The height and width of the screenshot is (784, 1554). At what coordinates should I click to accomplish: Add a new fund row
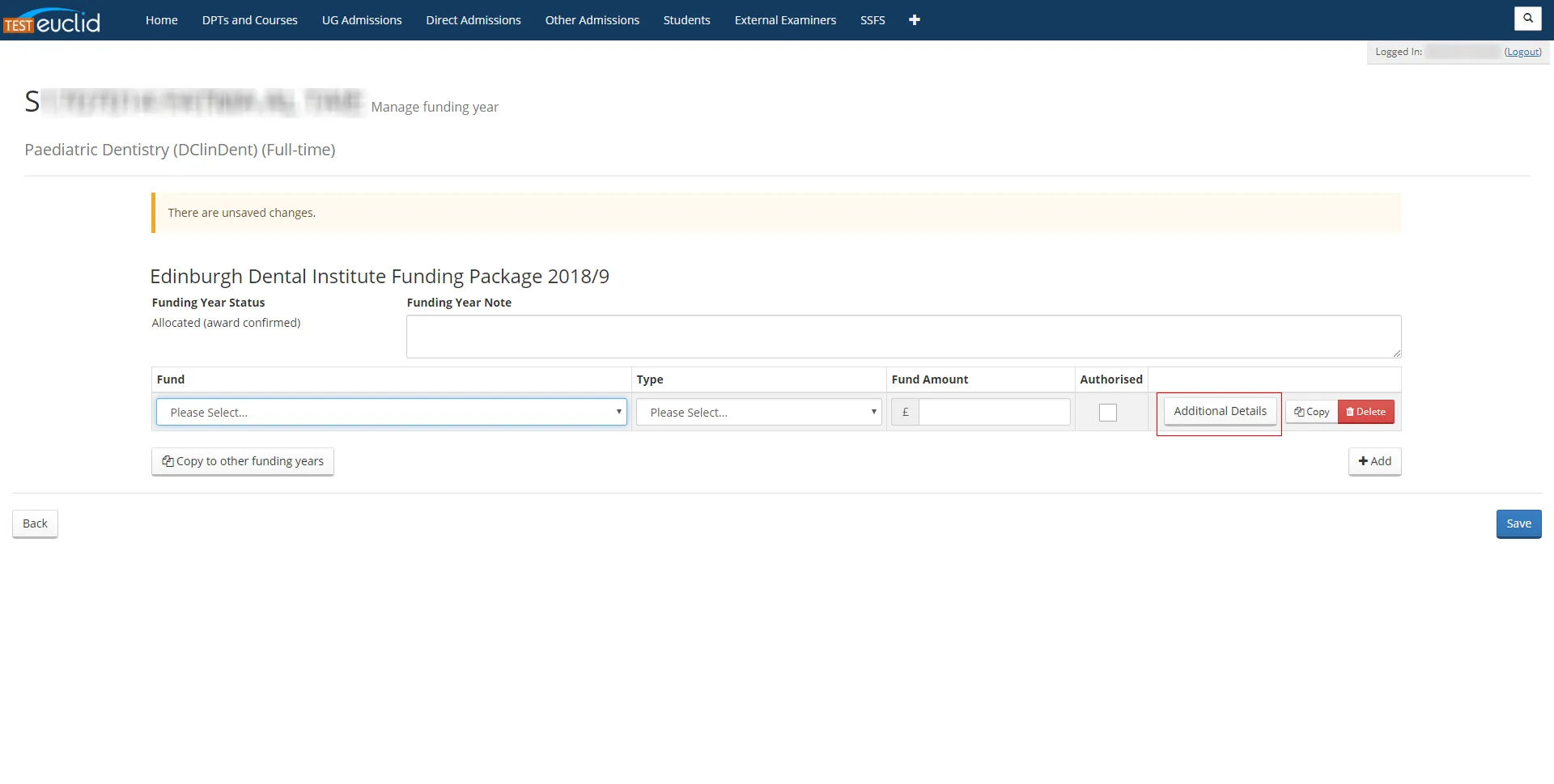point(1374,461)
